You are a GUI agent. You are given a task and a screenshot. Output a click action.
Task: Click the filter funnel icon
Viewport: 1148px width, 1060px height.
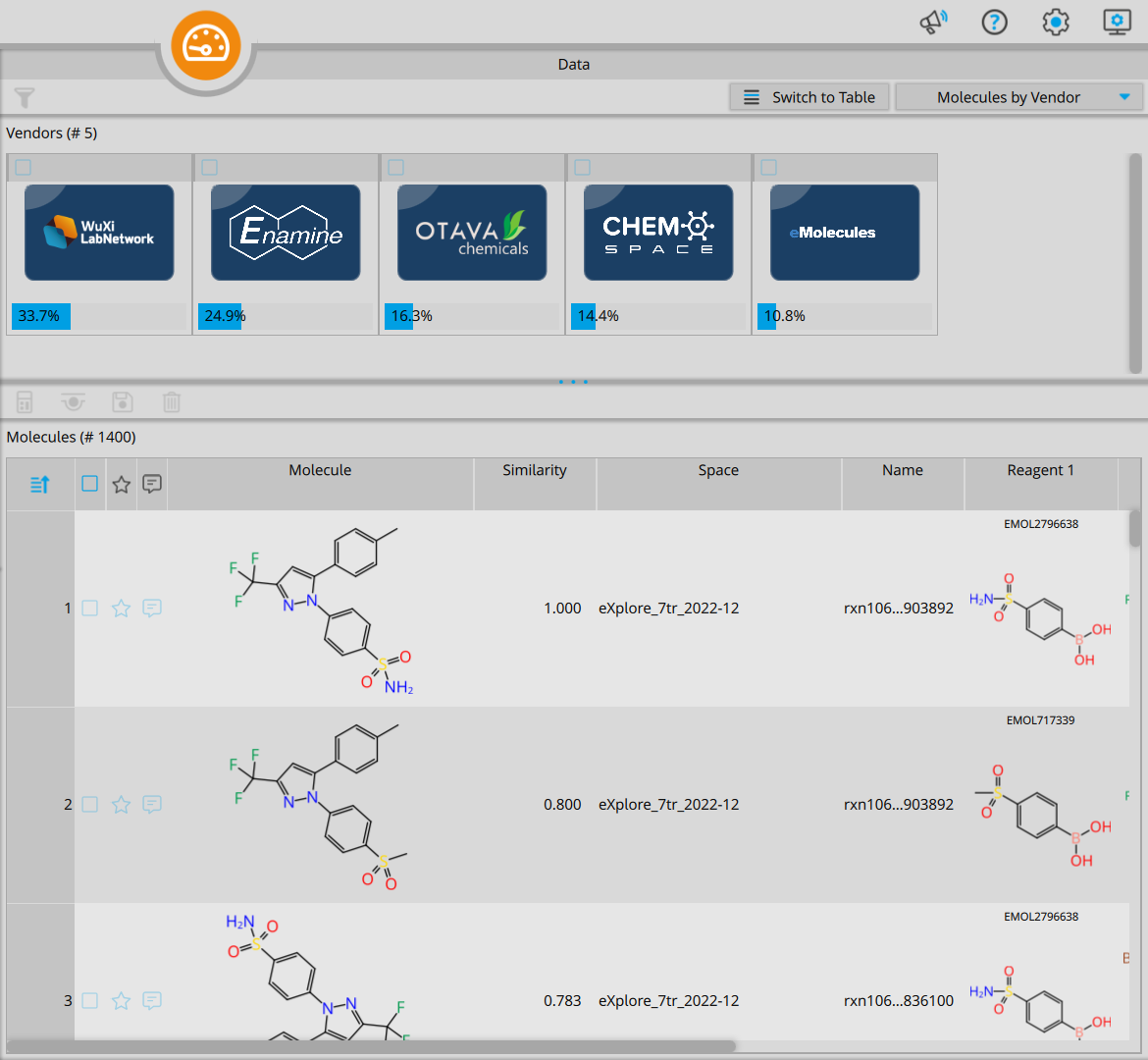25,97
